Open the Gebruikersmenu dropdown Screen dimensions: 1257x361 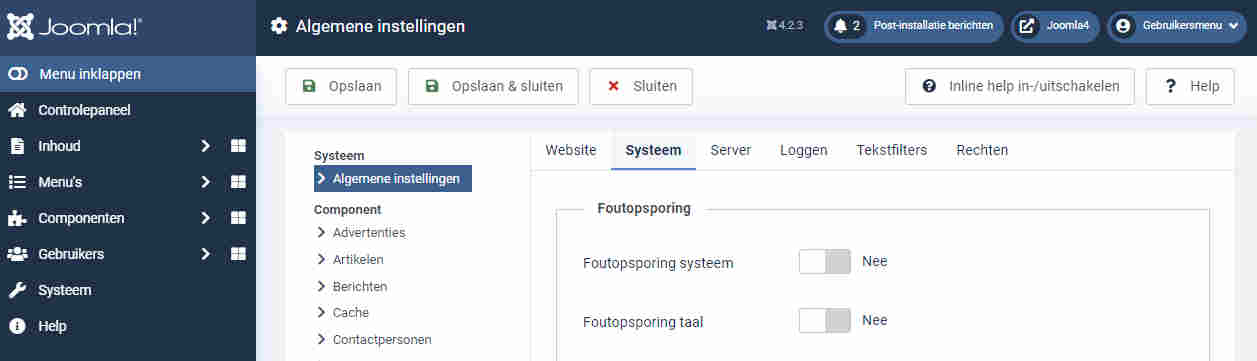(1177, 27)
